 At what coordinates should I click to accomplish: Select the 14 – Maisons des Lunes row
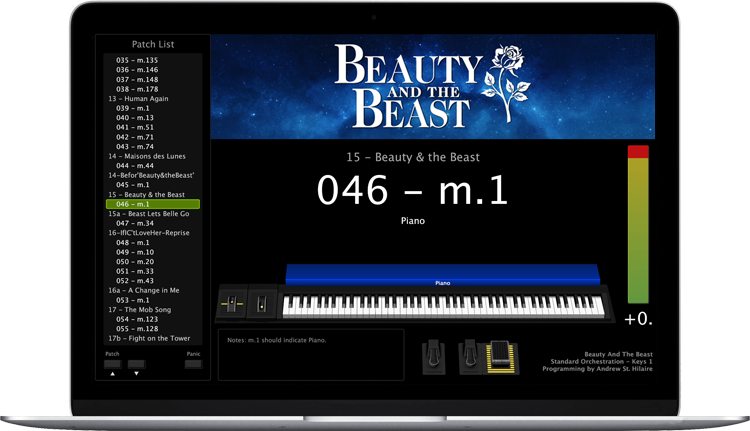pyautogui.click(x=153, y=156)
